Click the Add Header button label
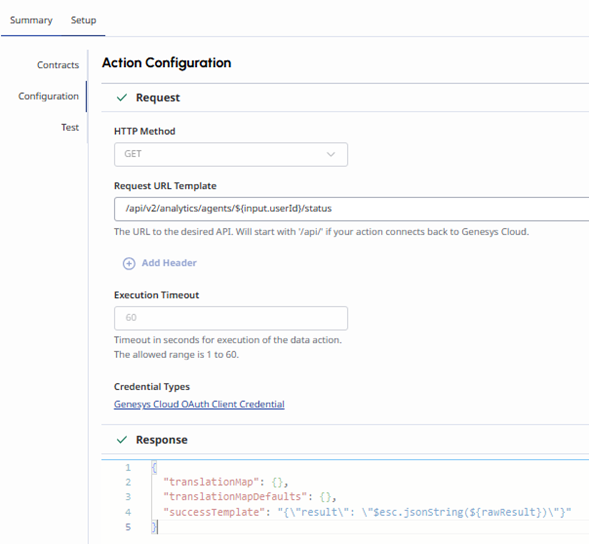 pos(169,263)
